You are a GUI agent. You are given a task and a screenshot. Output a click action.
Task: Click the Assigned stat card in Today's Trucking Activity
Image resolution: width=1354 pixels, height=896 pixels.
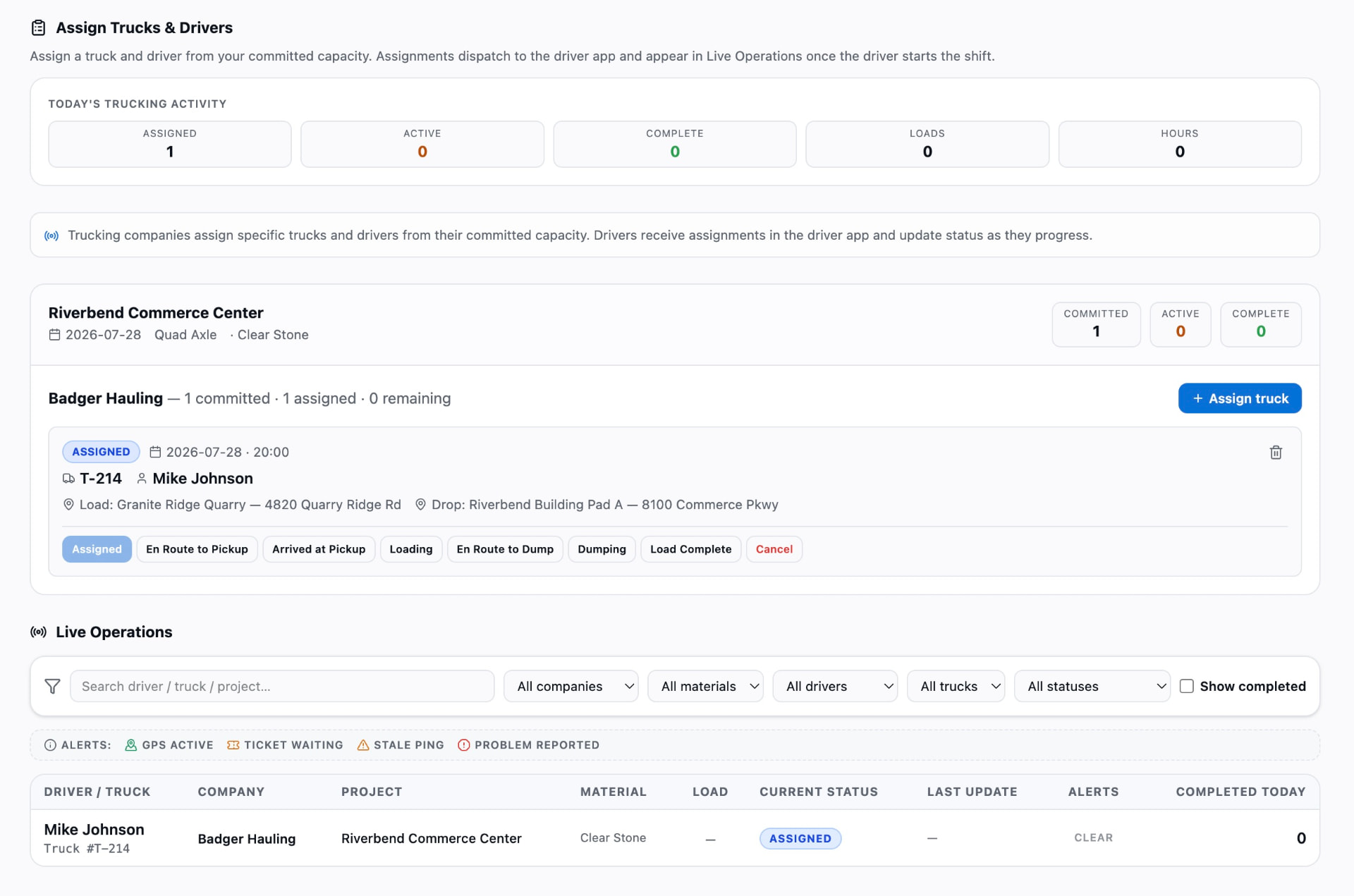click(x=170, y=145)
